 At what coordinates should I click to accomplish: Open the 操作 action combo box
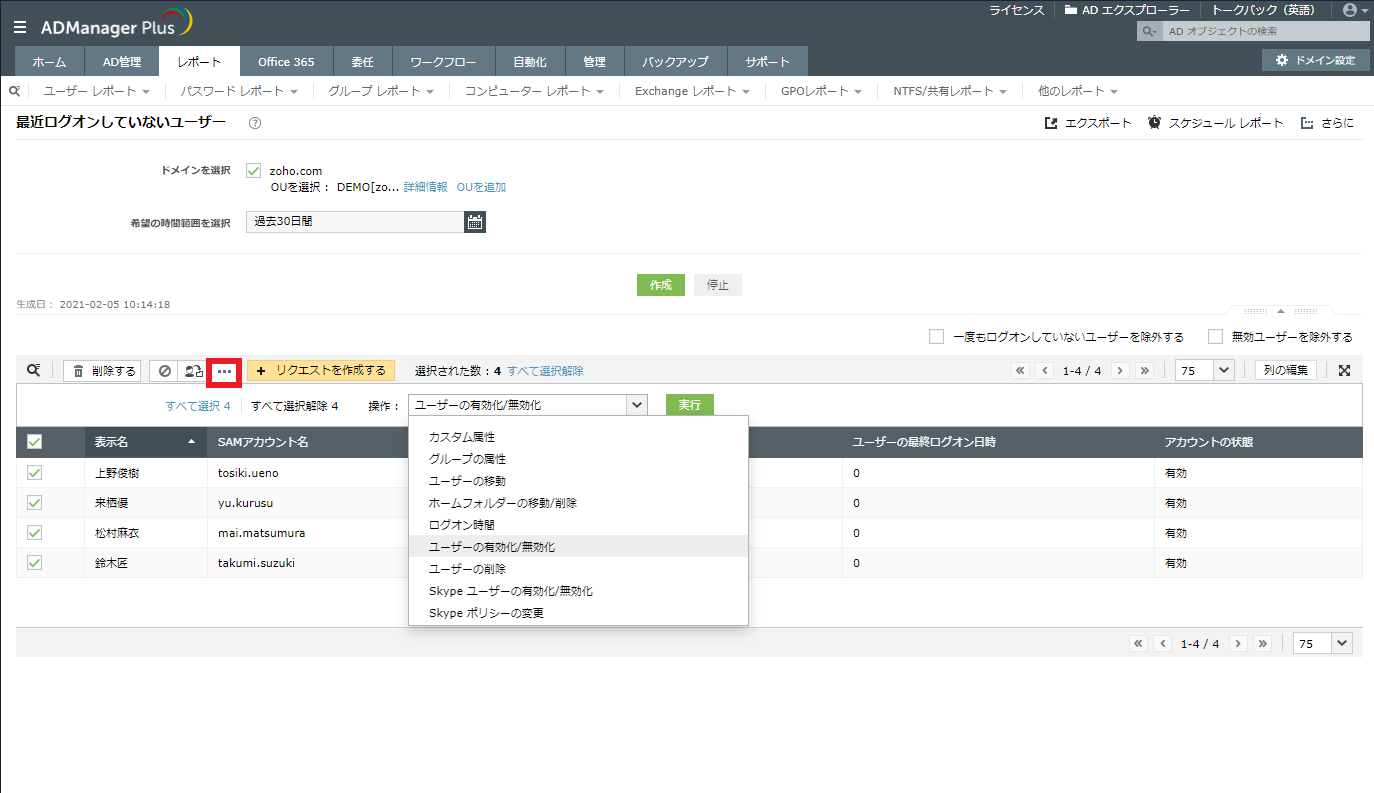[527, 405]
